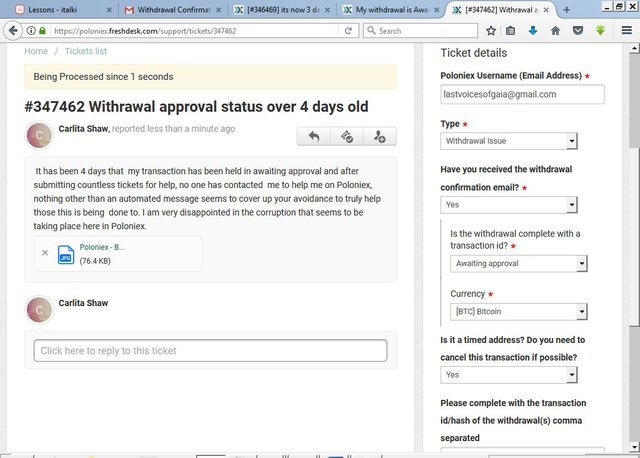This screenshot has width=640, height=458.
Task: Select the #347462 Withrawal tab
Action: click(500, 10)
